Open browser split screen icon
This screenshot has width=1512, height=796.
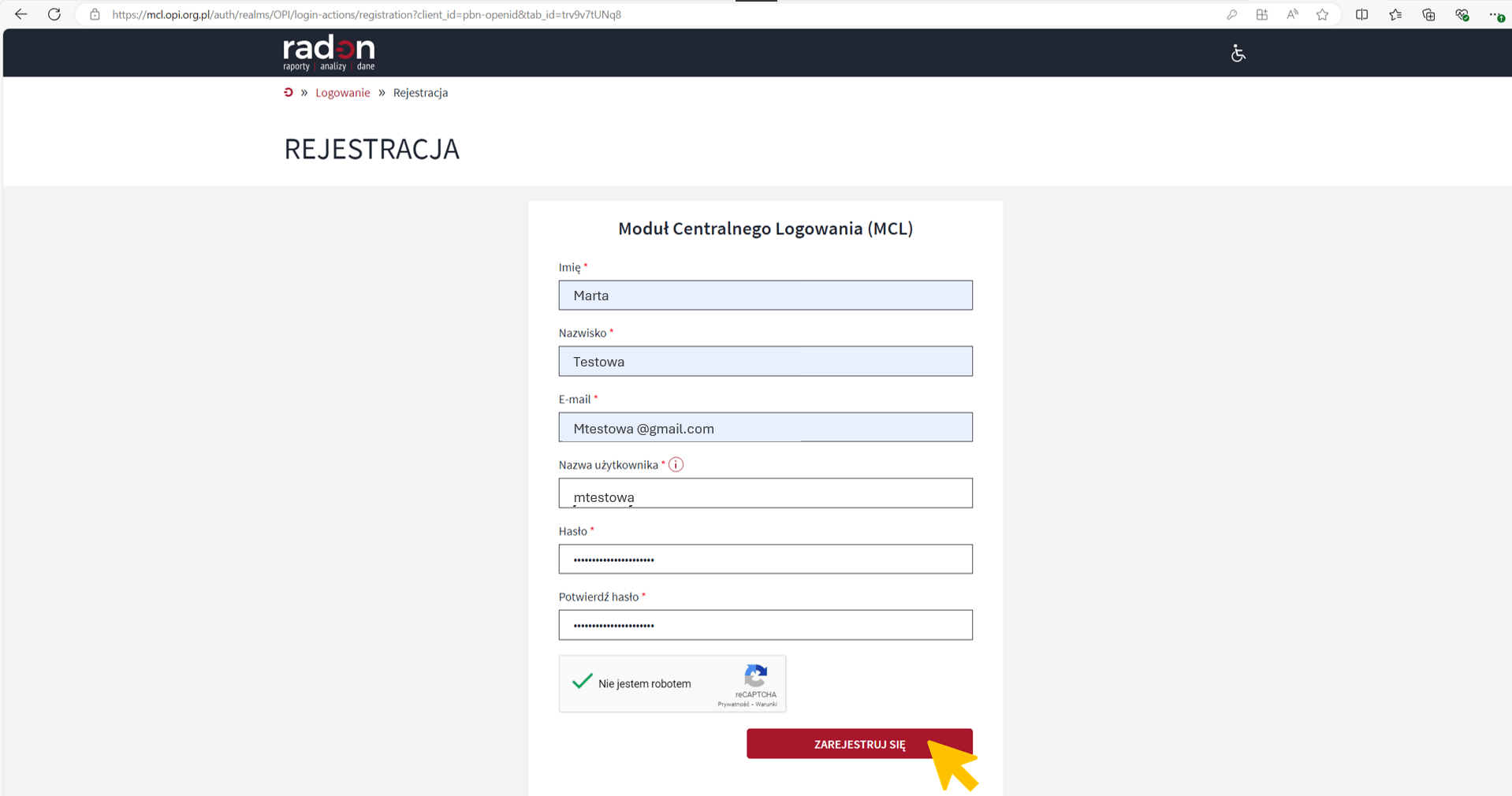tap(1361, 14)
